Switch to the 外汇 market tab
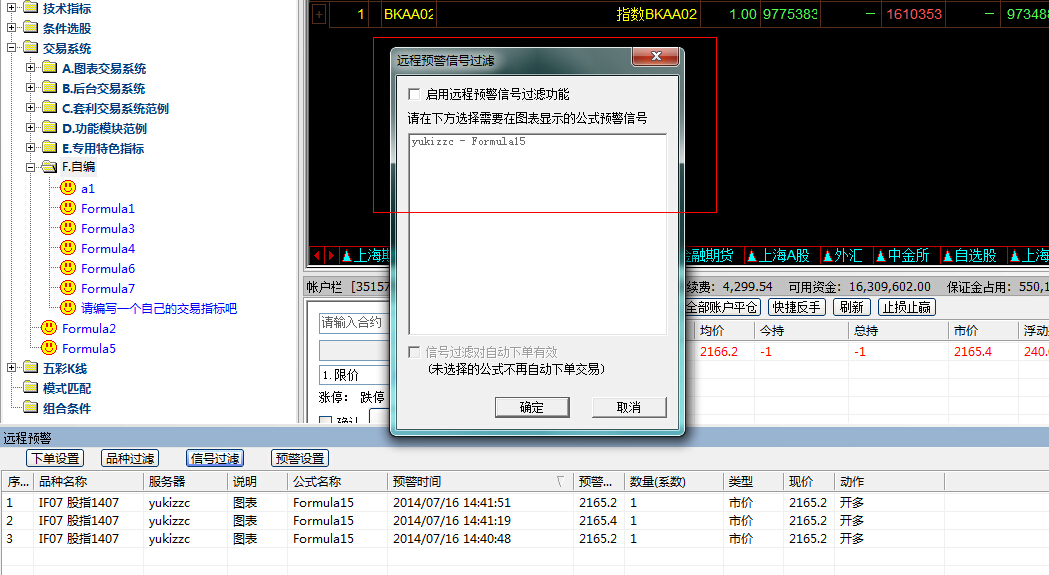Image resolution: width=1049 pixels, height=575 pixels. coord(843,256)
